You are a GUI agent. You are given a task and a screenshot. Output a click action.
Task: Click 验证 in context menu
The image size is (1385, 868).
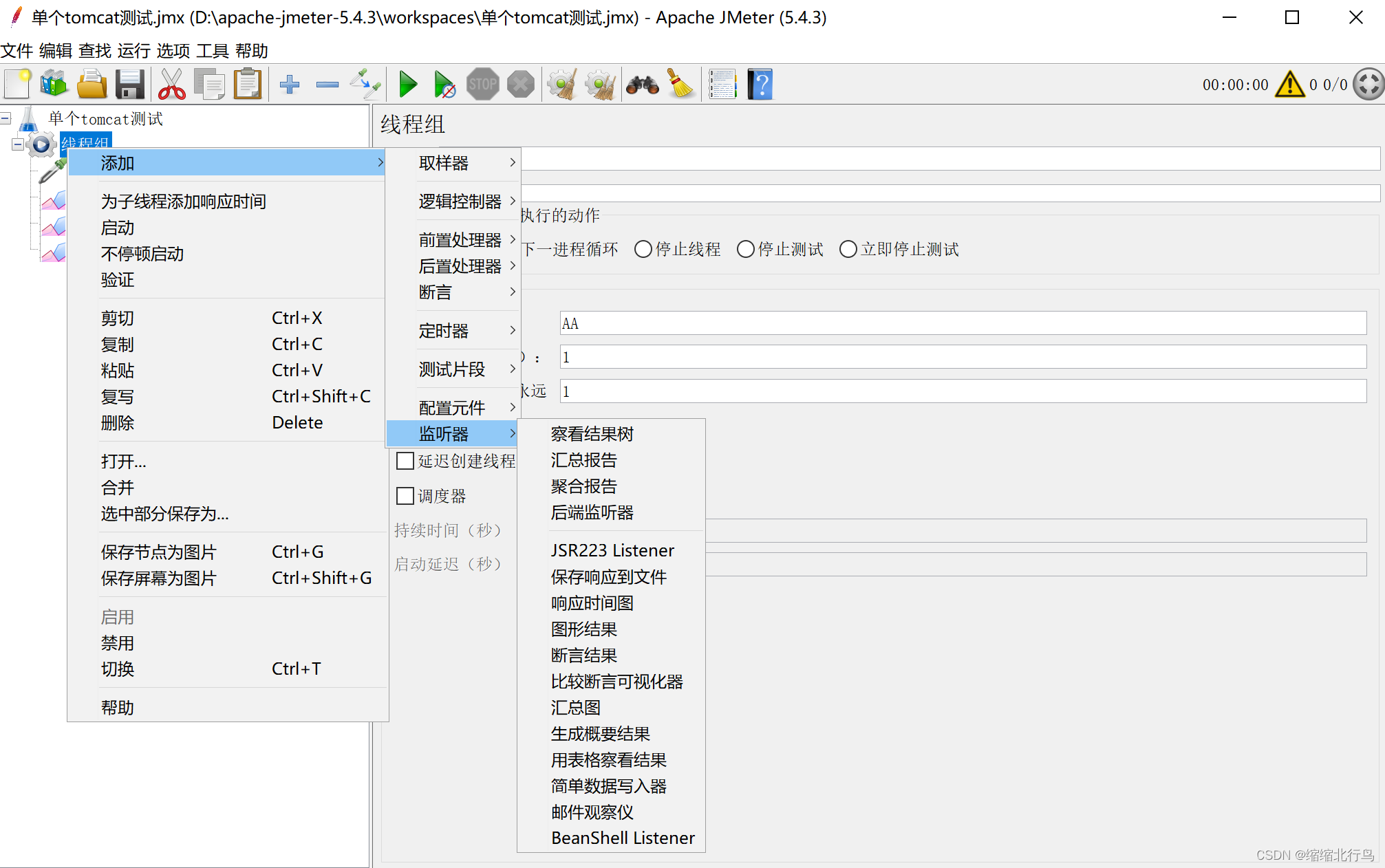click(x=228, y=280)
